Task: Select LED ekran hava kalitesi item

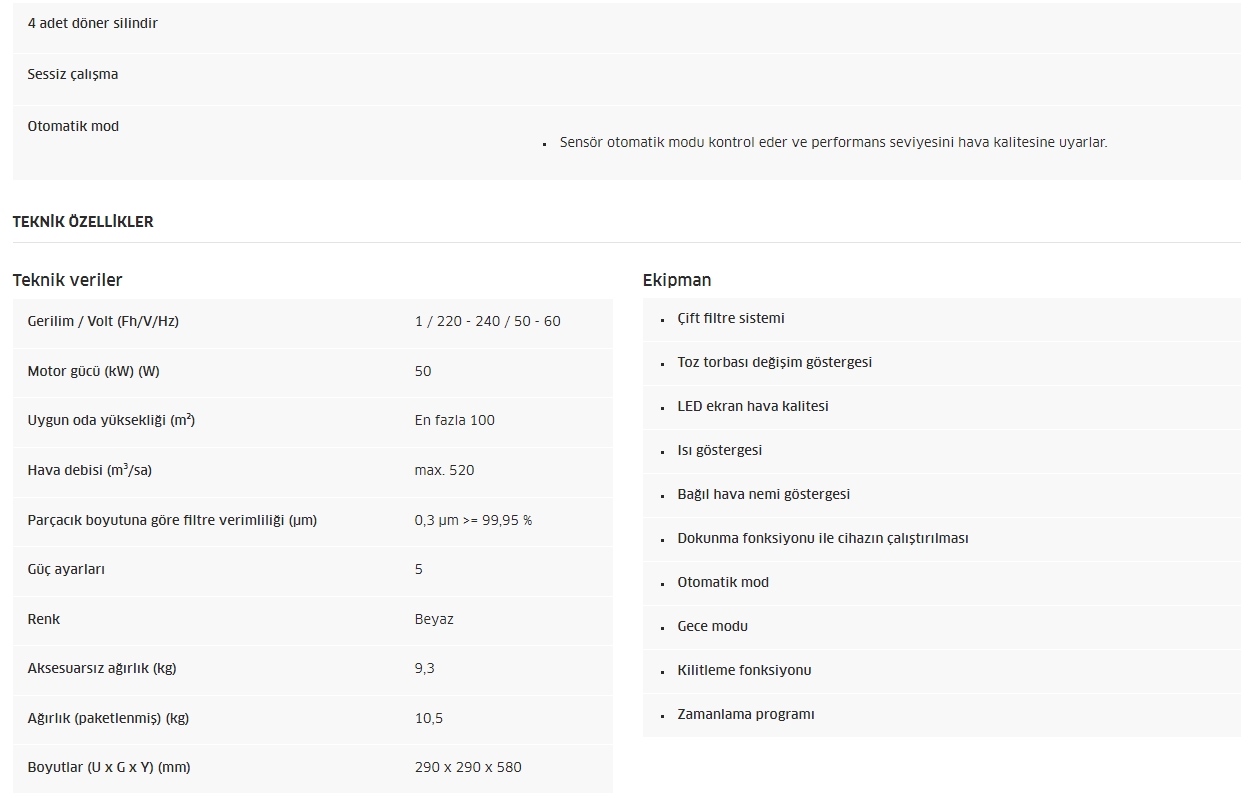Action: coord(753,406)
